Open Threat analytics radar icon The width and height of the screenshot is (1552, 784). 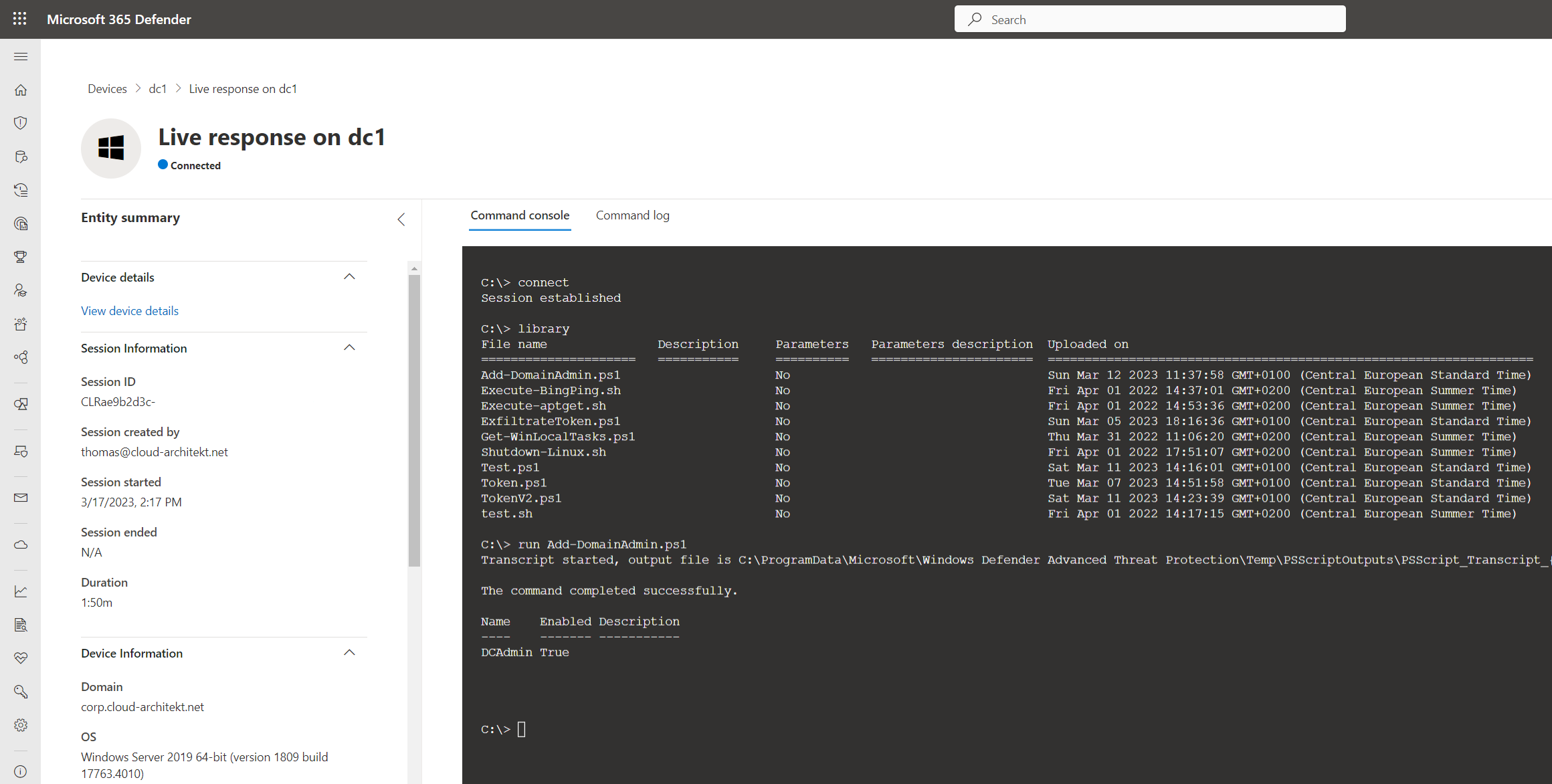(x=21, y=223)
